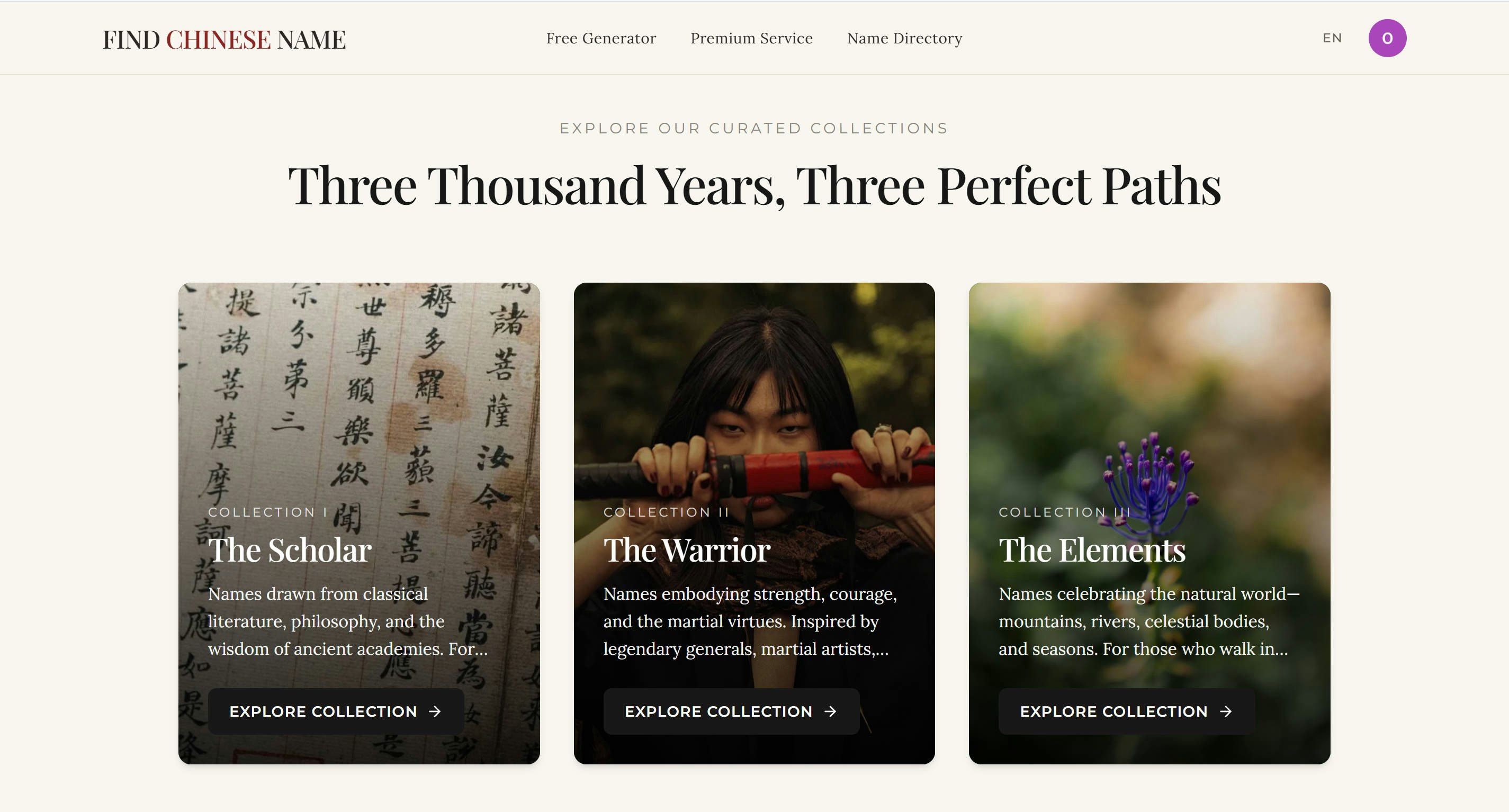Go to the Free Generator page

601,38
